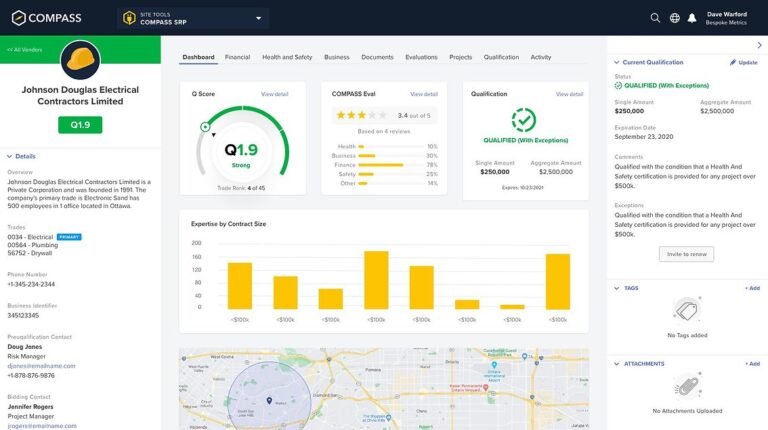Add a new attachment
The height and width of the screenshot is (430, 768).
752,364
